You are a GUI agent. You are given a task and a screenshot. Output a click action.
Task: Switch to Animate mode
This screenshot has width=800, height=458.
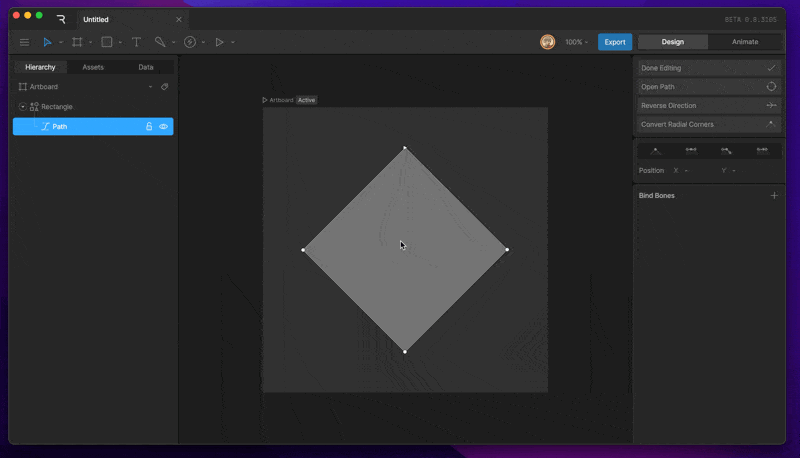point(745,42)
